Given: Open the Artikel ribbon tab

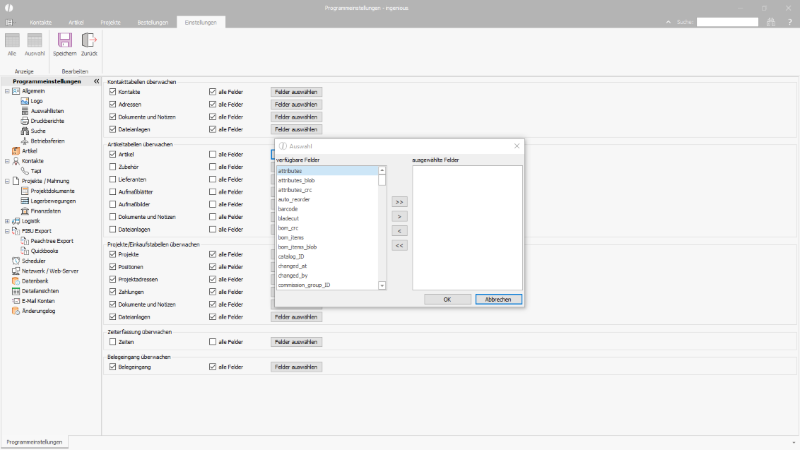Looking at the screenshot, I should (x=76, y=22).
